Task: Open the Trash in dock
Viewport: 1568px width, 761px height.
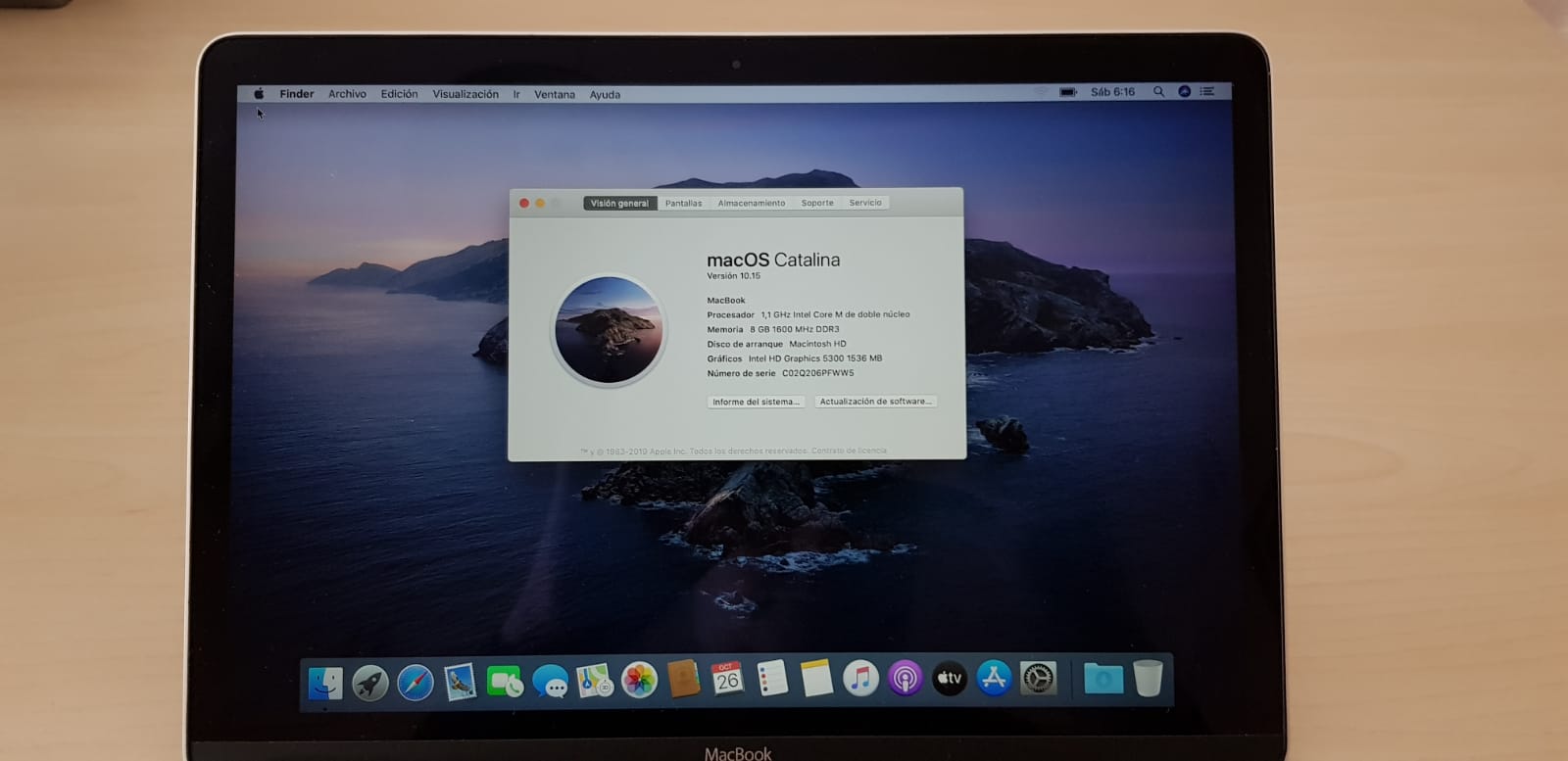Action: pyautogui.click(x=1148, y=678)
